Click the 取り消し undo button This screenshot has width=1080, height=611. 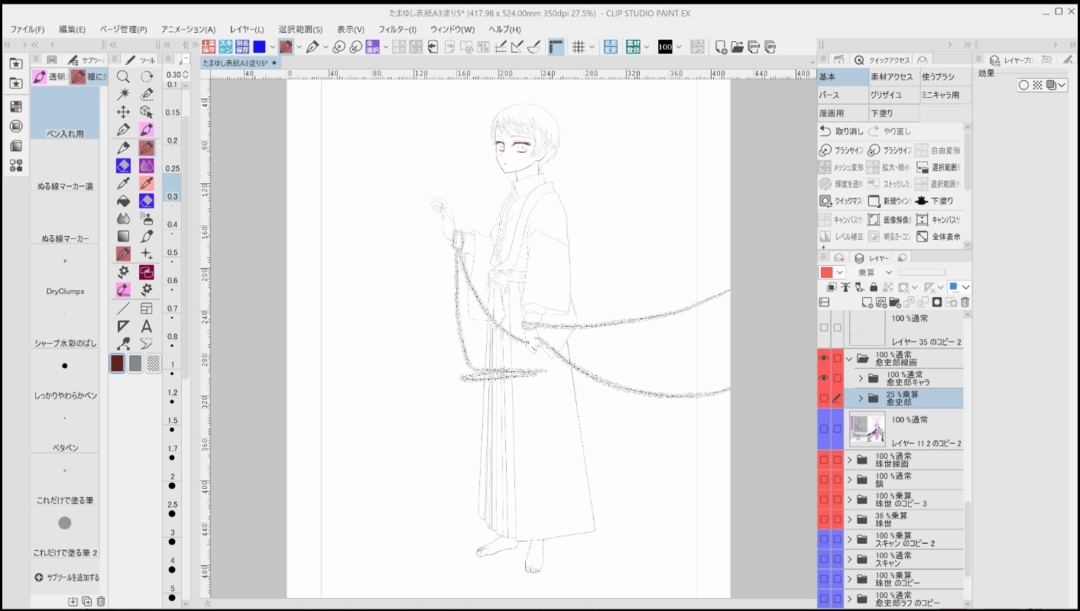tap(842, 131)
